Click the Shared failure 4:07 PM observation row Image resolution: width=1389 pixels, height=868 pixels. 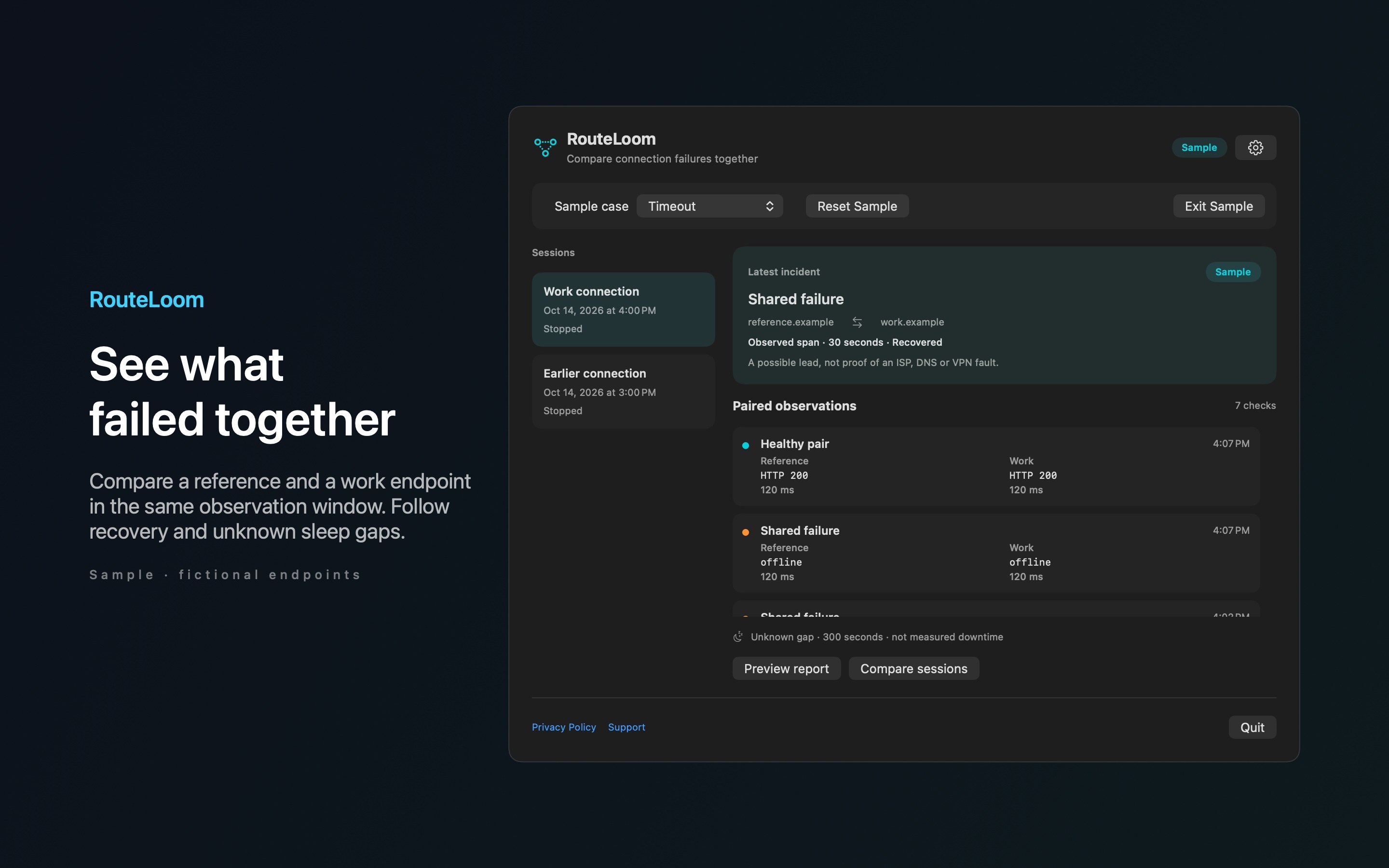[x=996, y=553]
